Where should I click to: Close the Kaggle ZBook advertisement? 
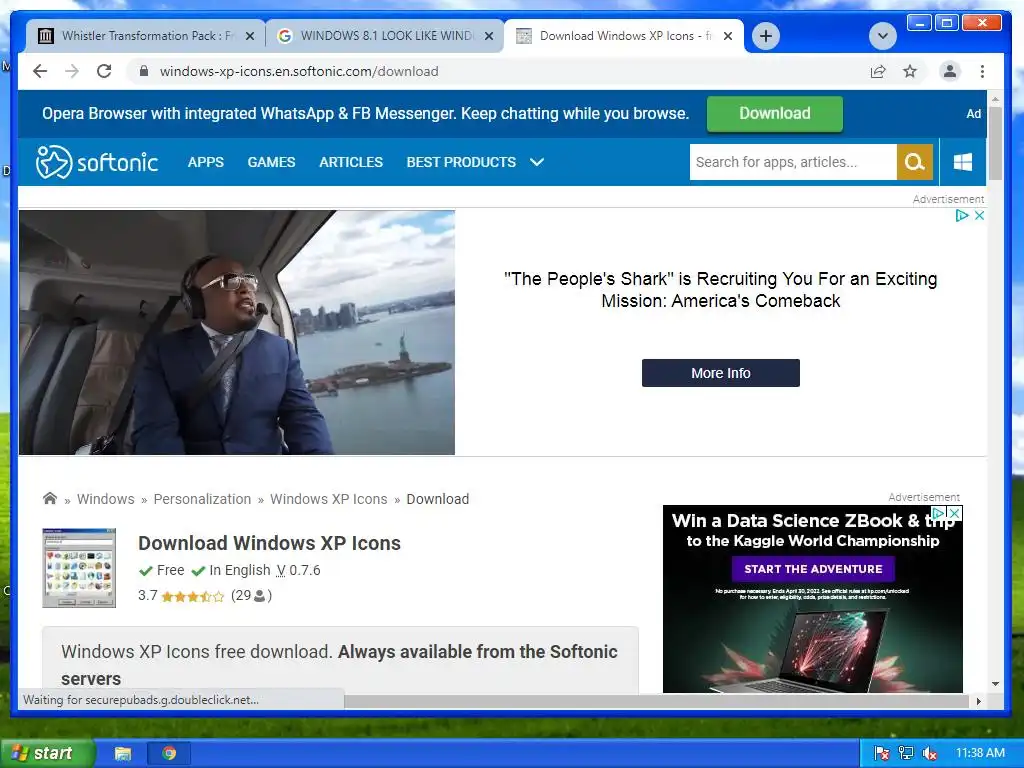coord(954,513)
